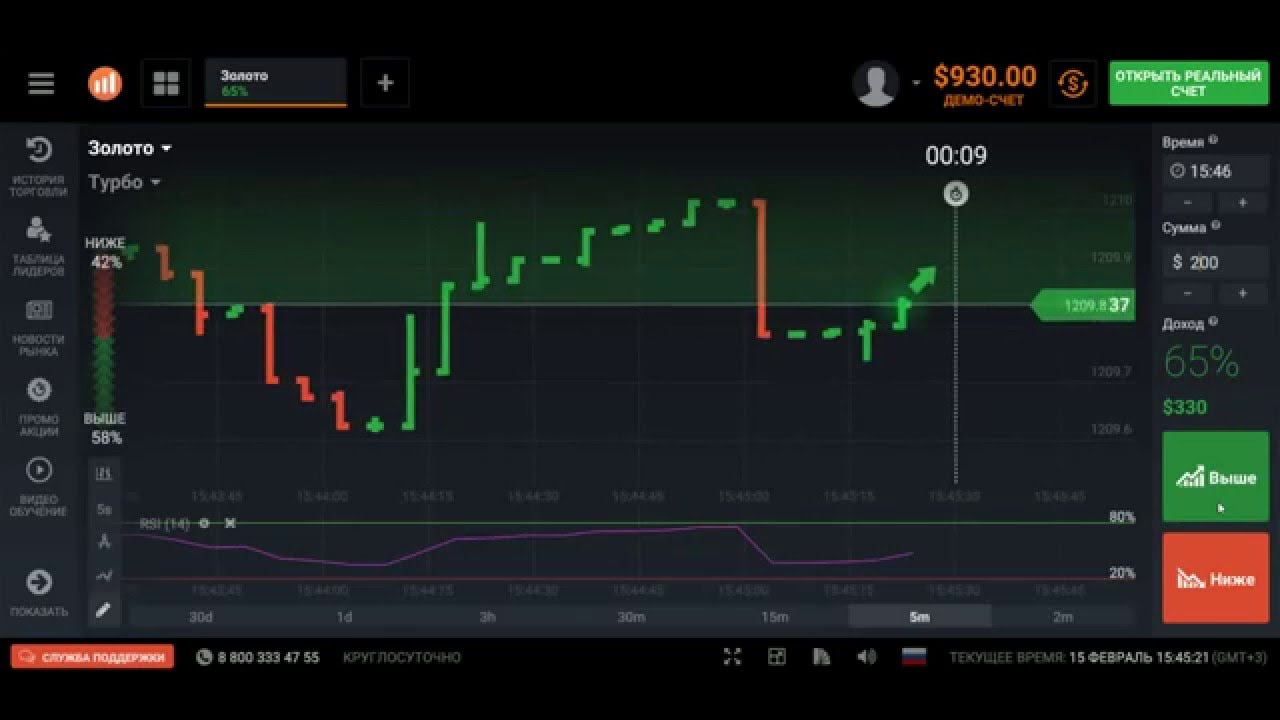The height and width of the screenshot is (720, 1280).
Task: Open Таблица лидеров sidebar item
Action: tap(39, 246)
